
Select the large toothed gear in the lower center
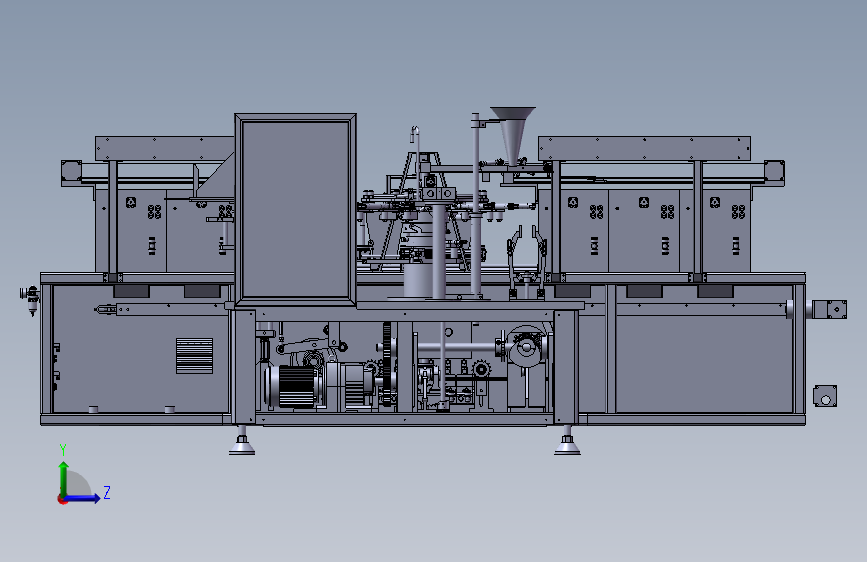click(388, 363)
